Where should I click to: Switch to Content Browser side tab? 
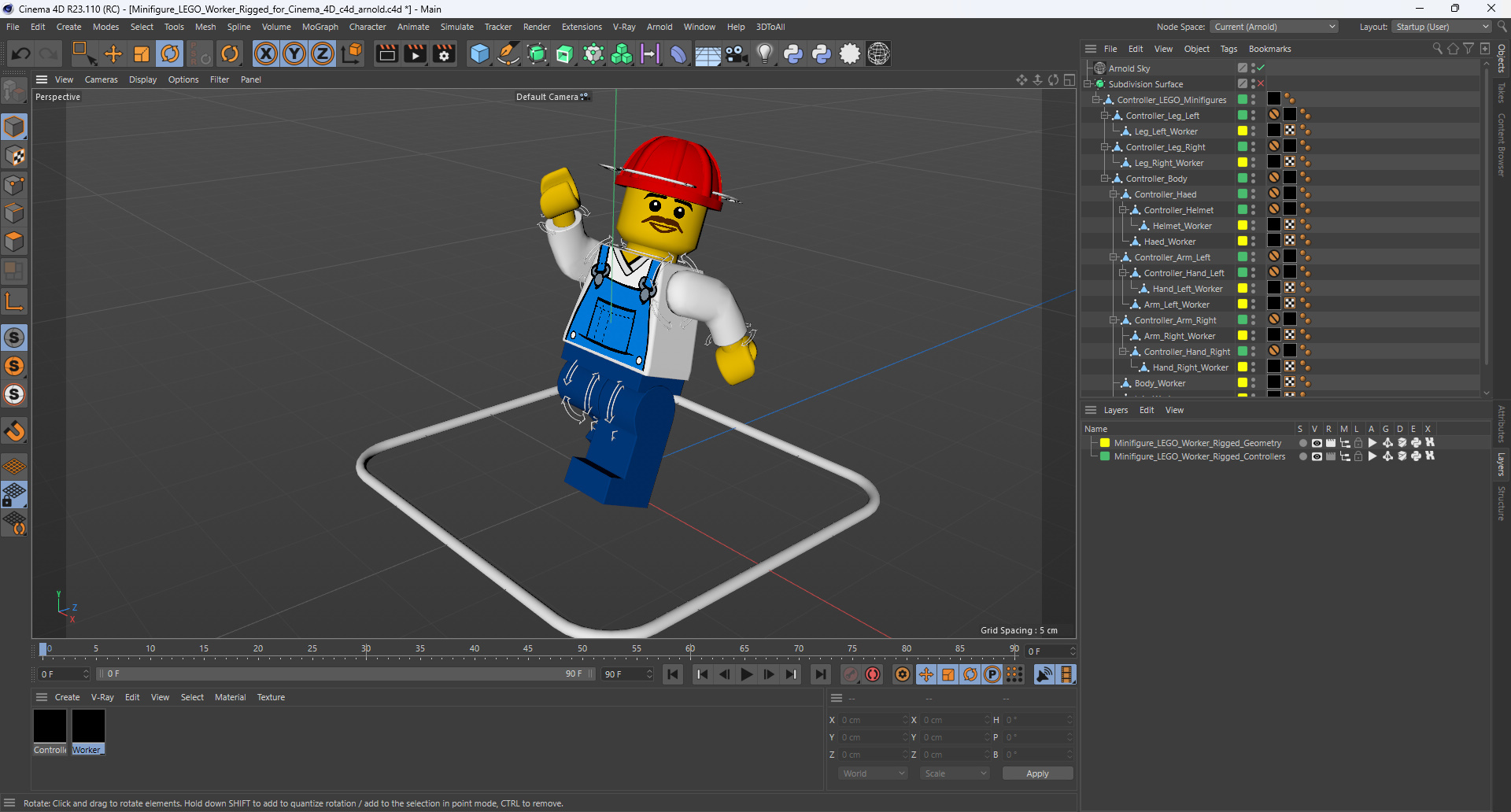point(1502,145)
